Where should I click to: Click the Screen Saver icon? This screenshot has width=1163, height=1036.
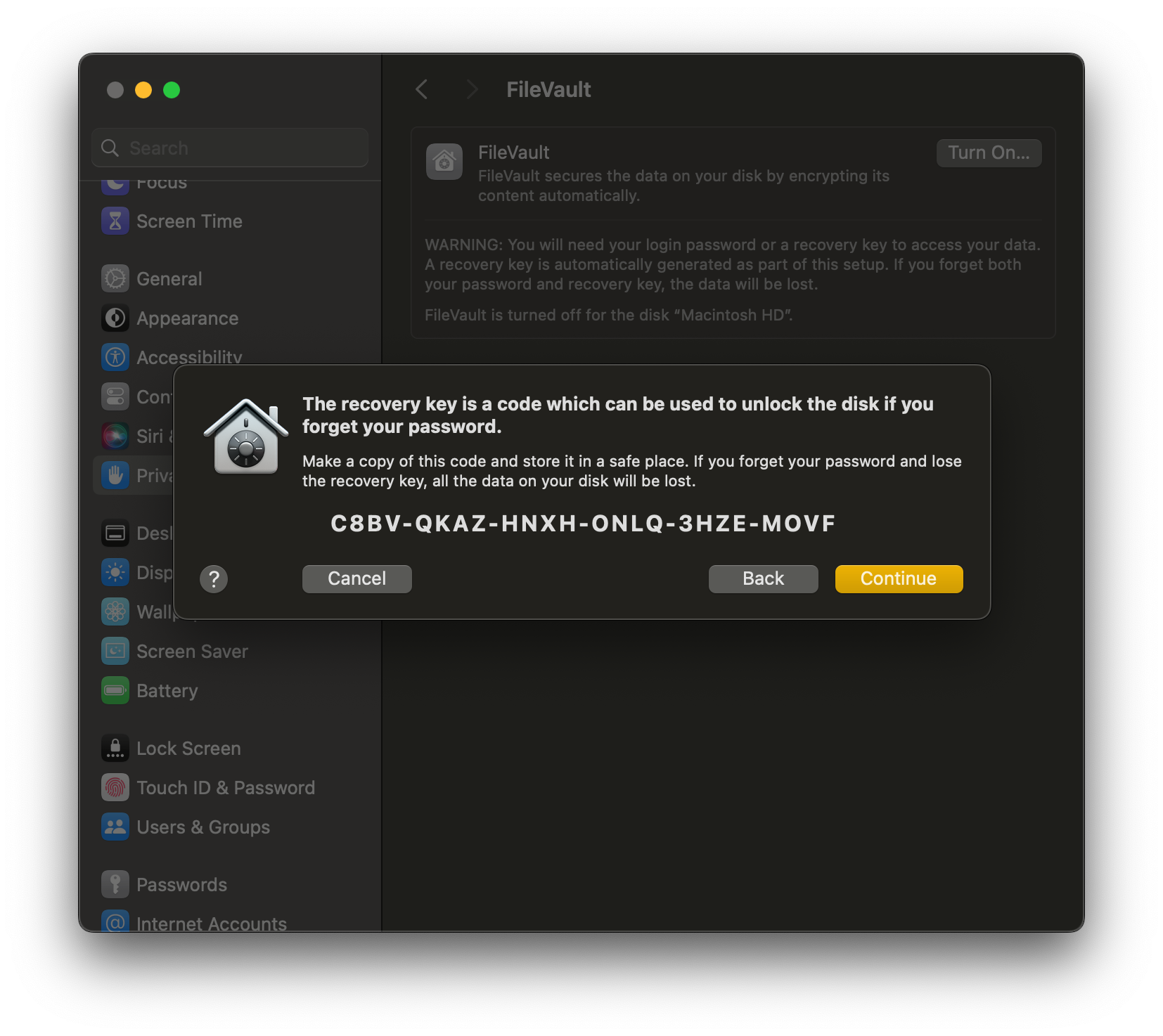click(x=115, y=651)
